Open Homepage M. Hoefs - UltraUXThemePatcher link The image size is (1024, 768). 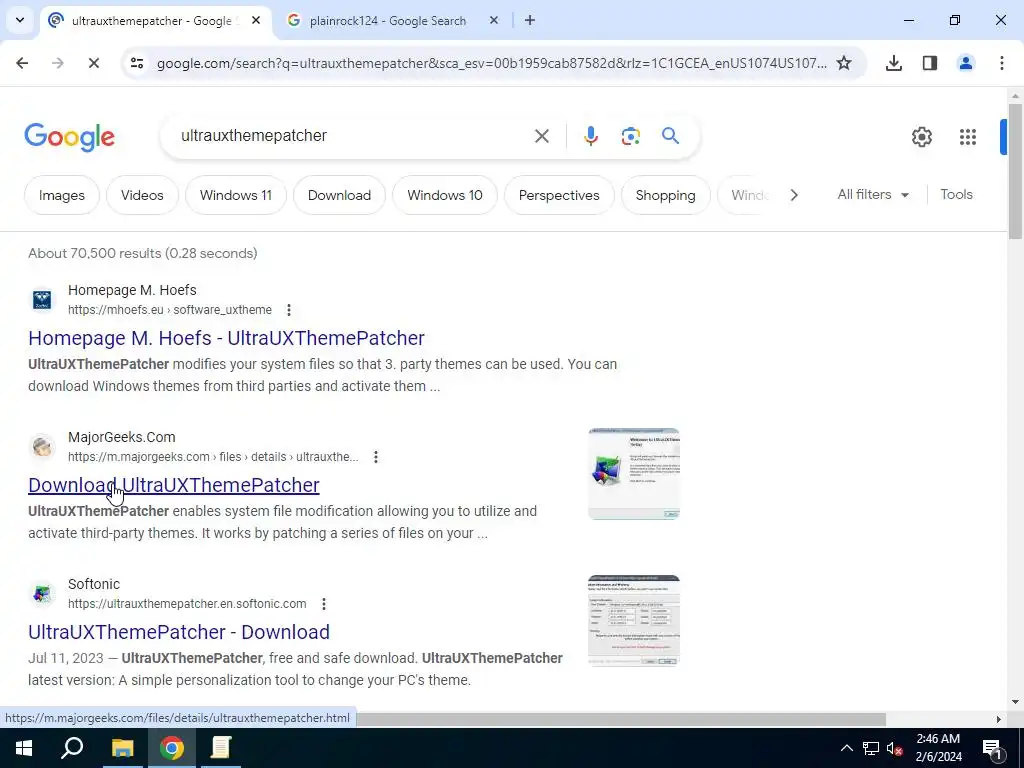tap(226, 338)
